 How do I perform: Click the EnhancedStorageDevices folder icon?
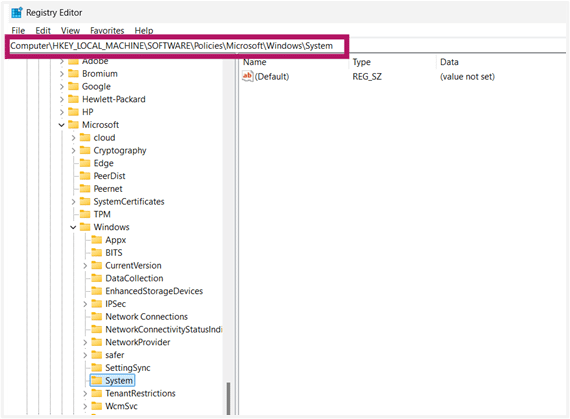(x=96, y=291)
